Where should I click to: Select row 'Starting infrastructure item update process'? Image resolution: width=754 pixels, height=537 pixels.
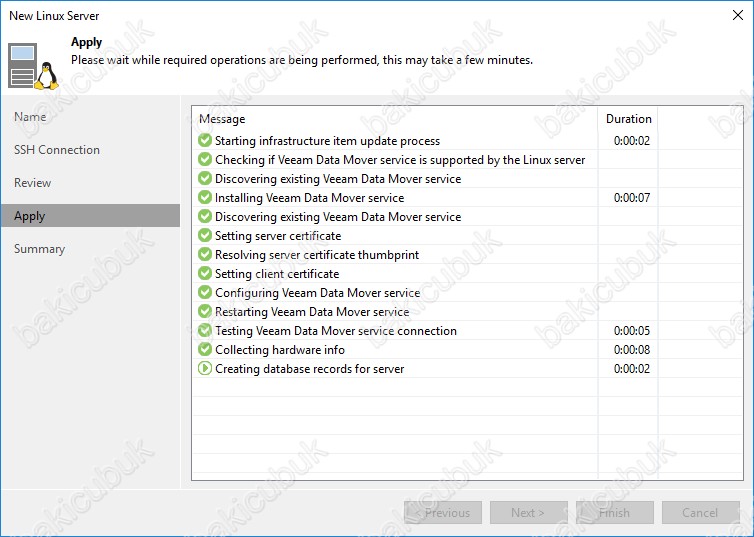coord(467,140)
